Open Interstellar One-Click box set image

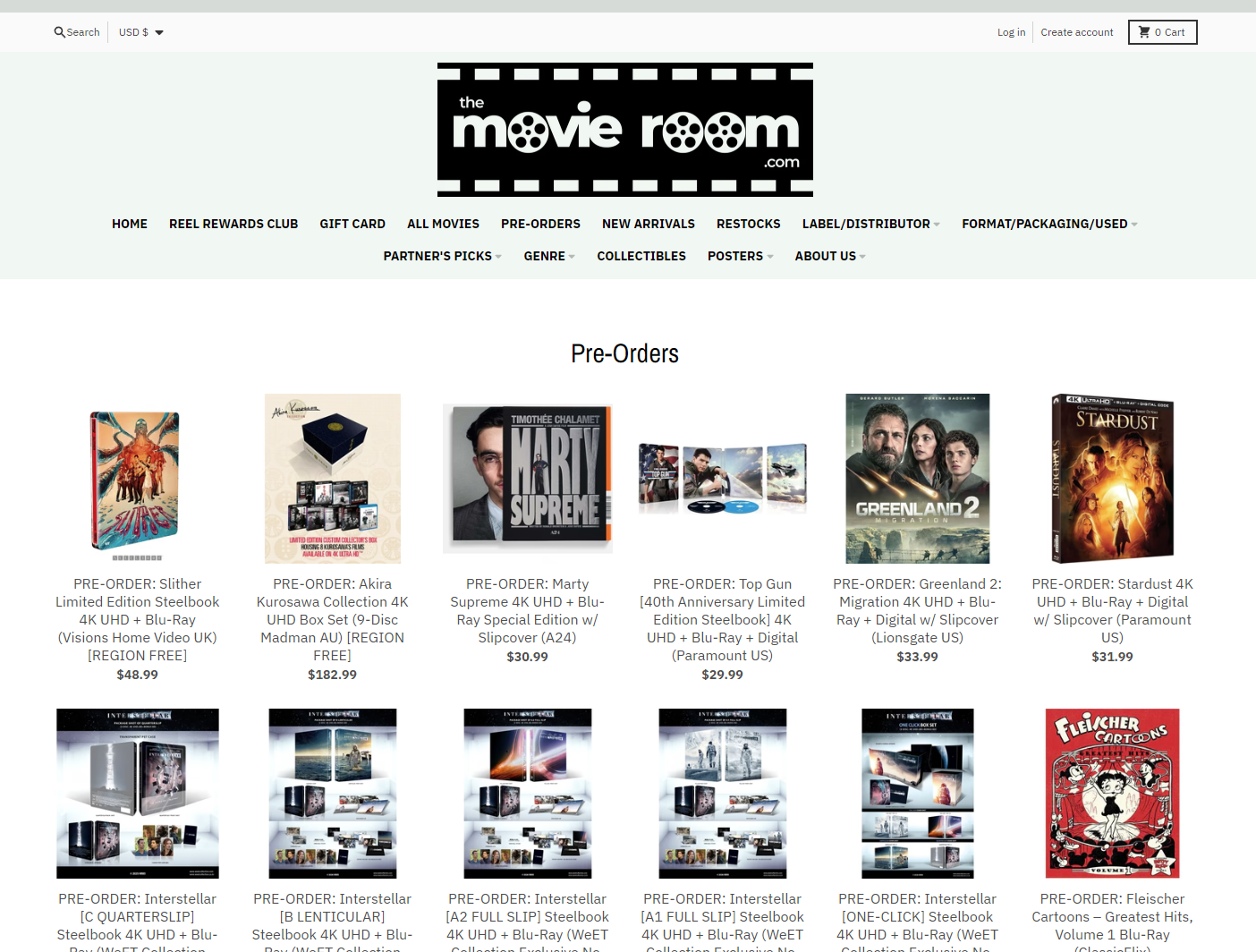tap(918, 794)
